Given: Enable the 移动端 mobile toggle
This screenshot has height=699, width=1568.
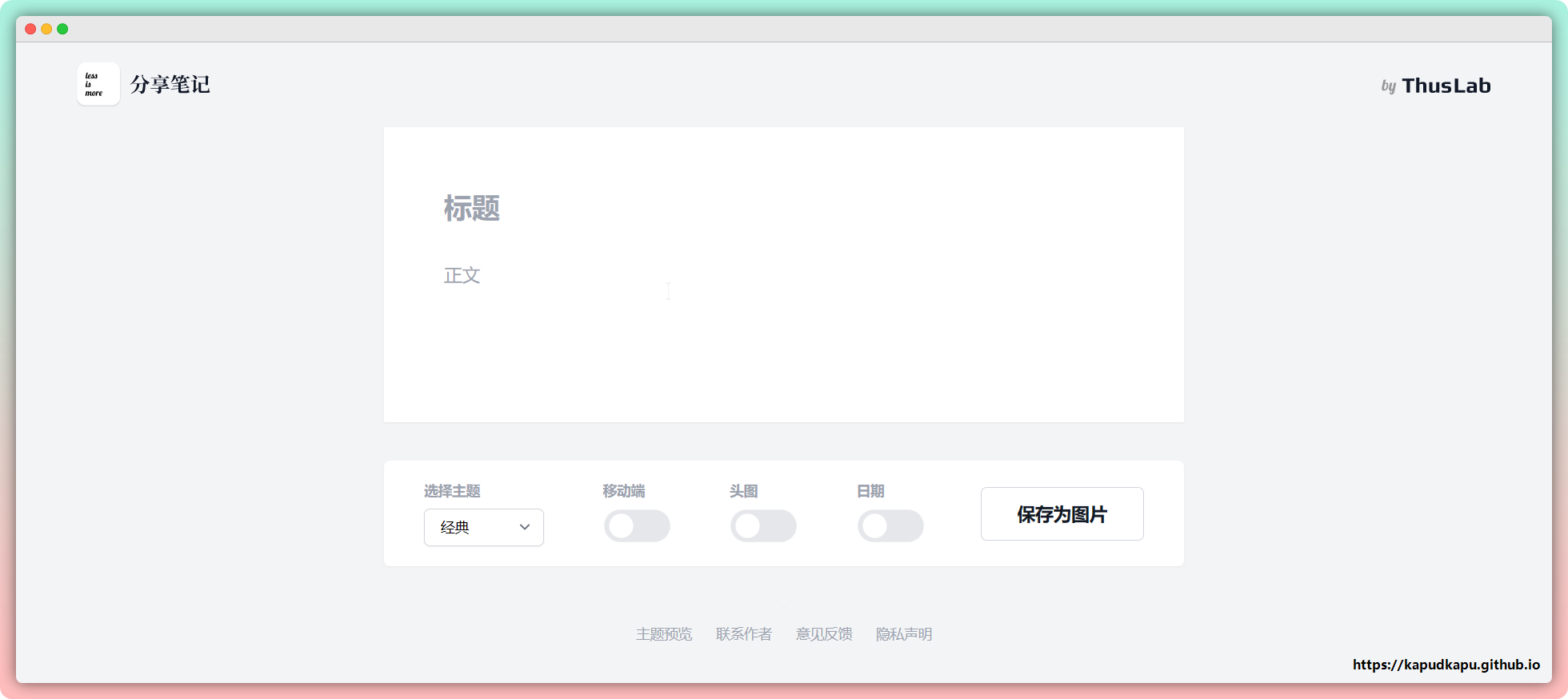Looking at the screenshot, I should [x=637, y=526].
